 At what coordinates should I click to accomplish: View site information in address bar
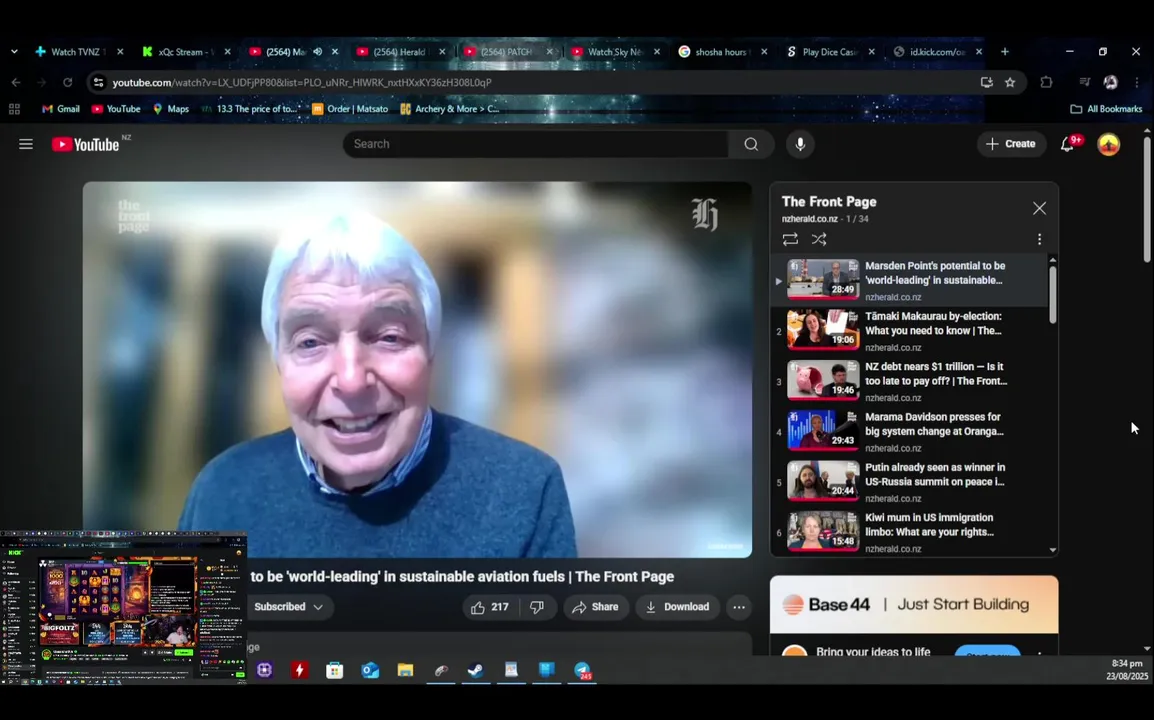pos(98,82)
